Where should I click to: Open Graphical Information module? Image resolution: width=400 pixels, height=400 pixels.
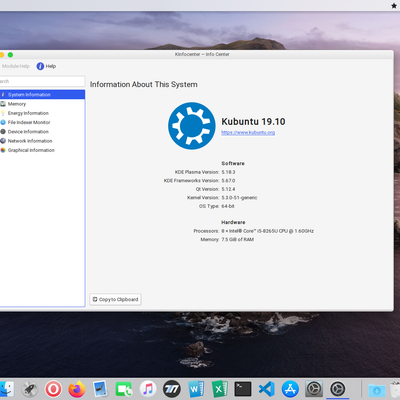click(x=42, y=150)
